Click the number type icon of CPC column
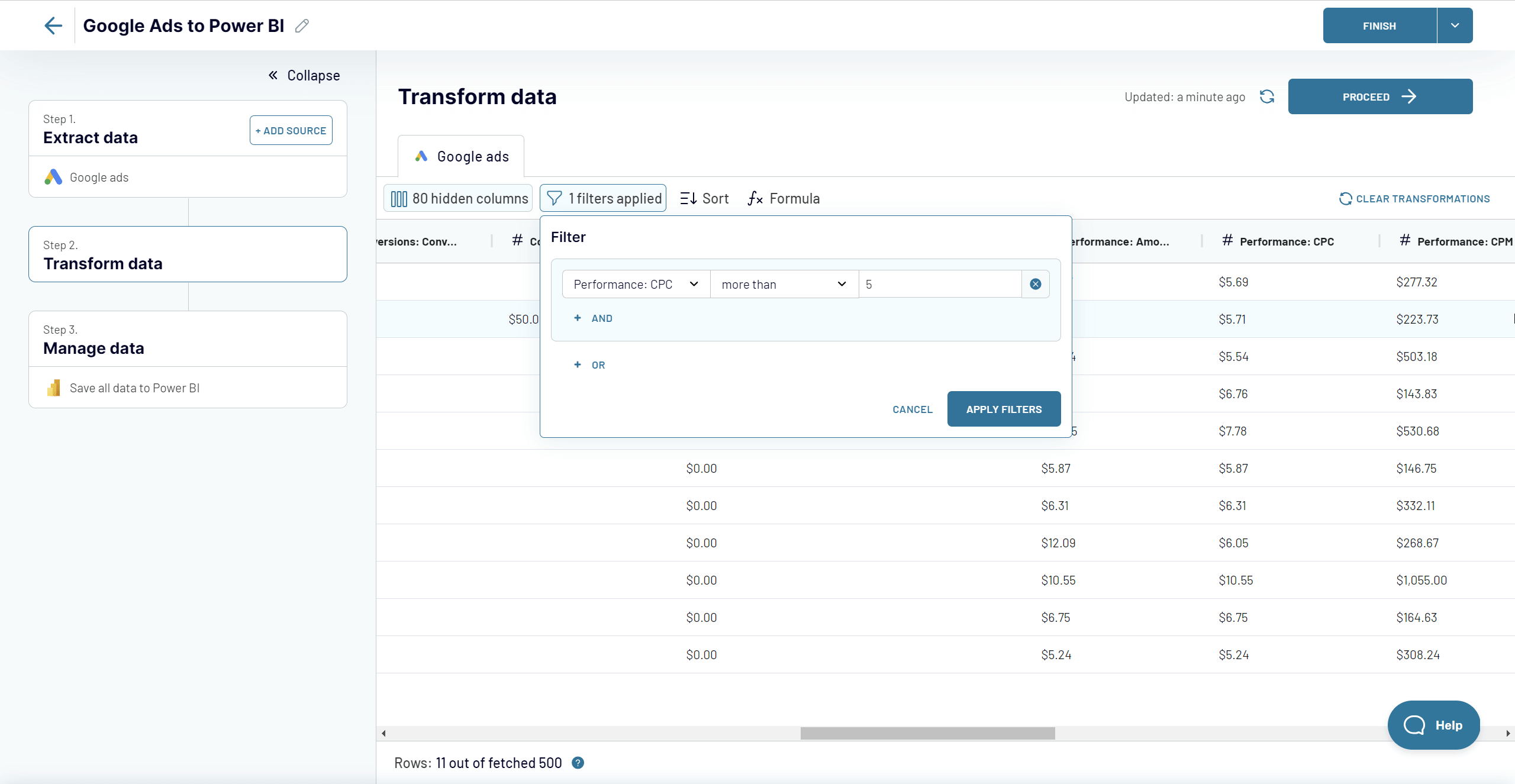The height and width of the screenshot is (784, 1515). click(1227, 240)
